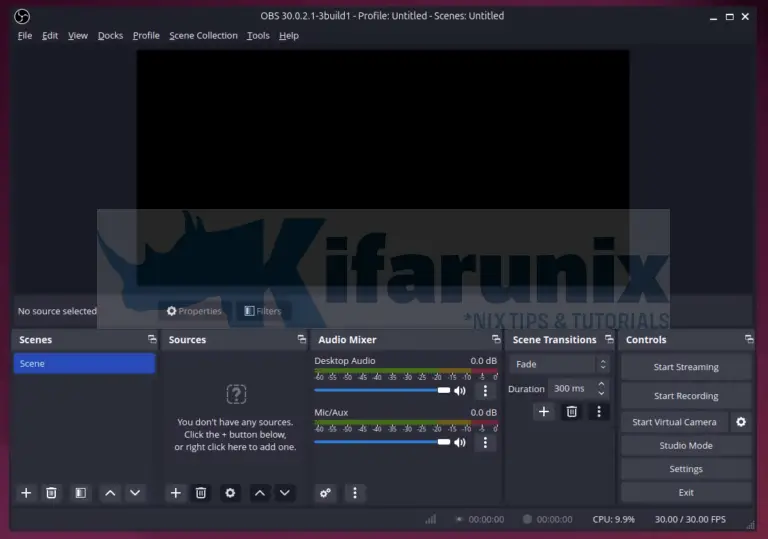
Task: Click Start Virtual Camera
Action: click(674, 422)
